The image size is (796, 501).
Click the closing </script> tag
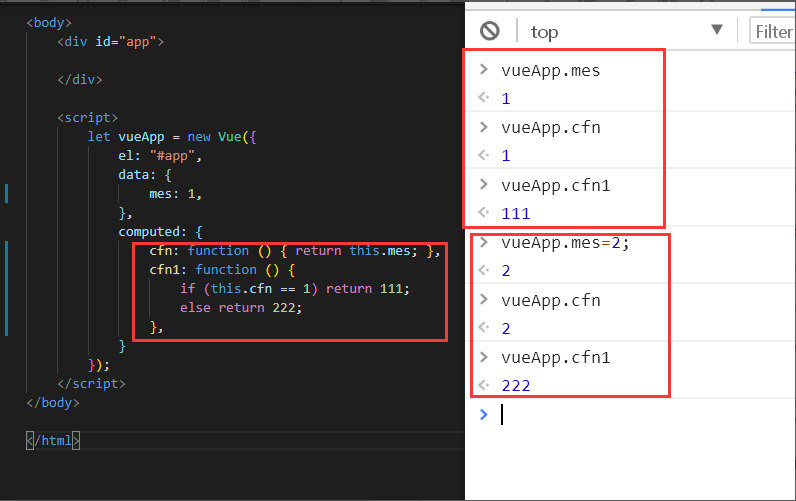(91, 384)
